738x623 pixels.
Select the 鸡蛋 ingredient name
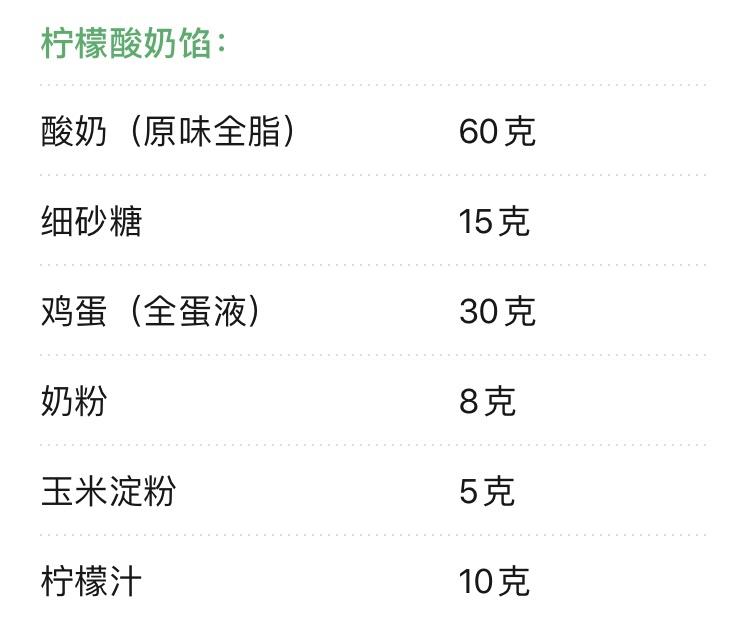[74, 311]
